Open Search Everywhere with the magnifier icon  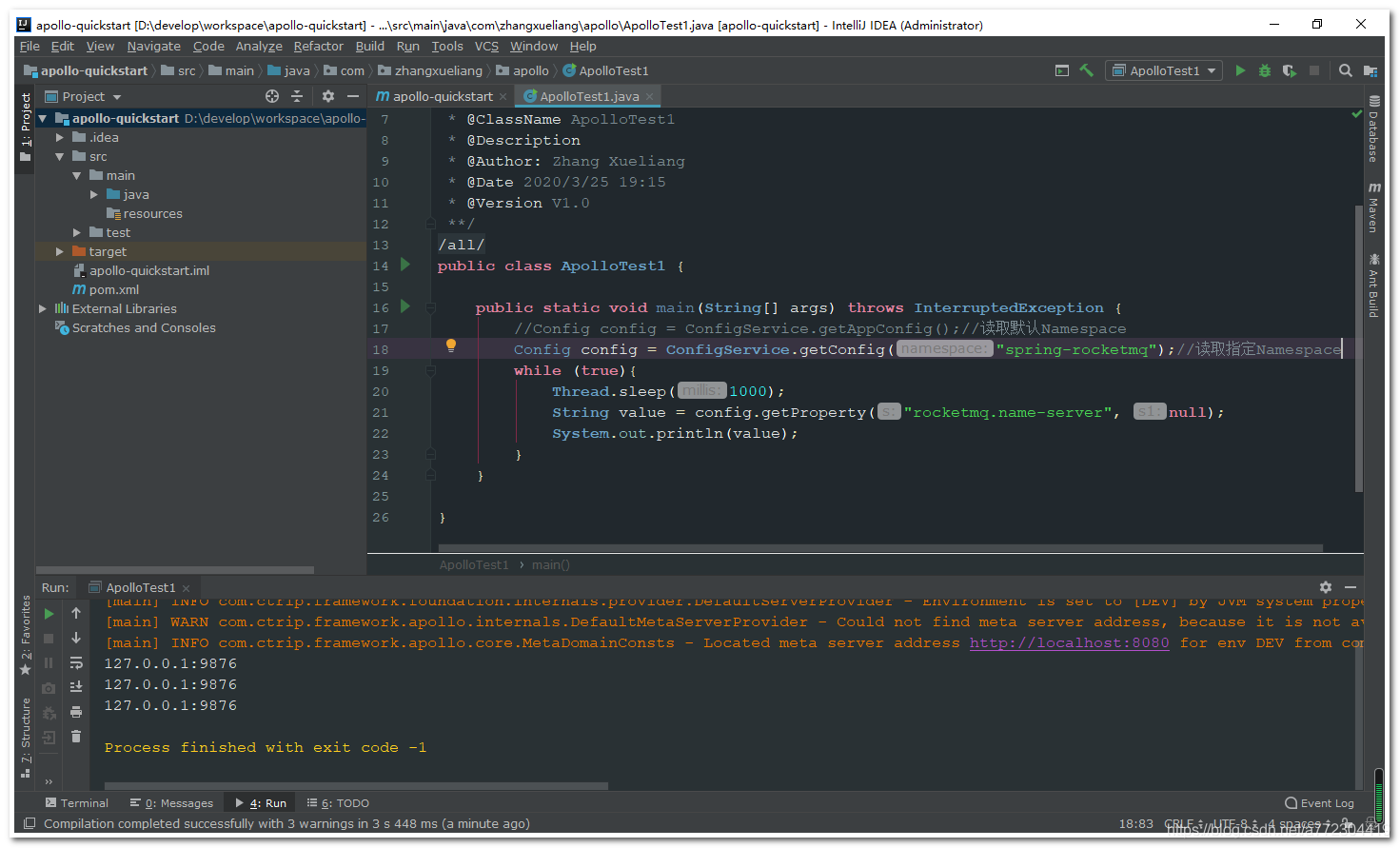(x=1345, y=70)
